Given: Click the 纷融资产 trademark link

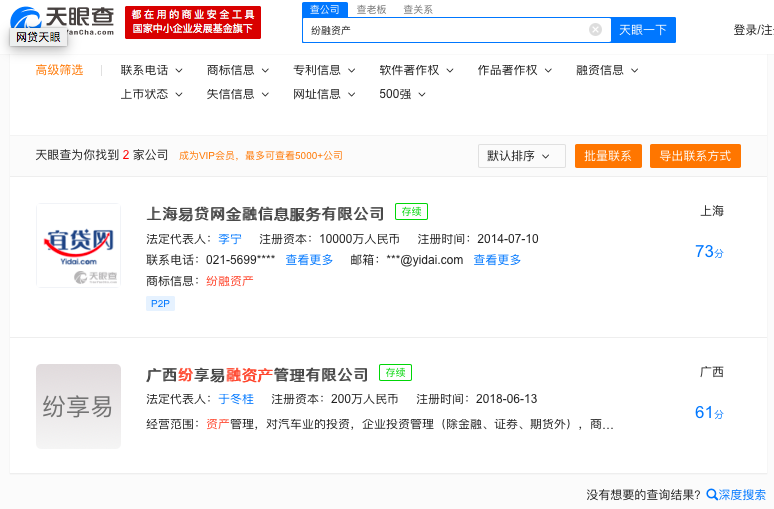Looking at the screenshot, I should (x=230, y=281).
